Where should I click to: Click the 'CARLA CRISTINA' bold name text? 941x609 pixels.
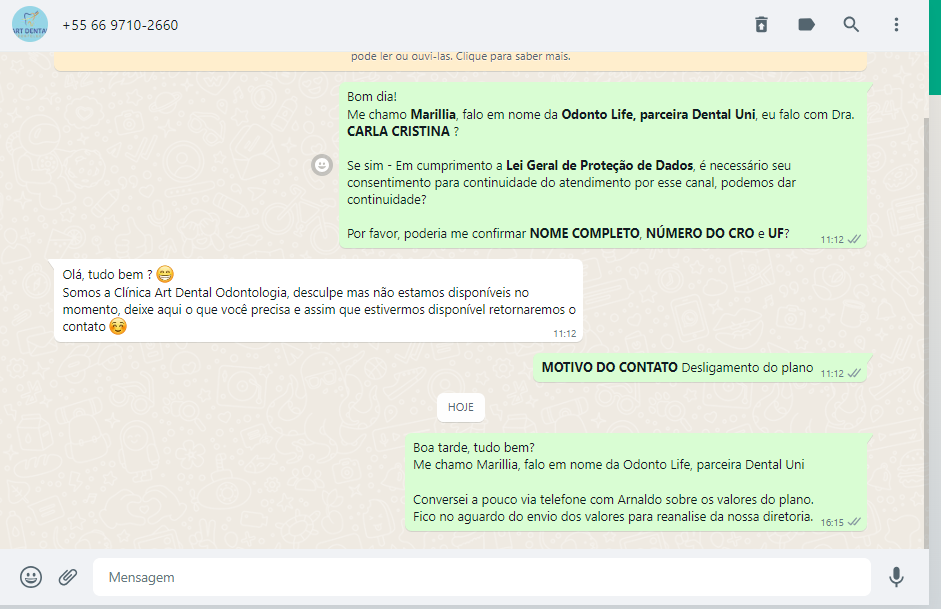click(x=398, y=131)
